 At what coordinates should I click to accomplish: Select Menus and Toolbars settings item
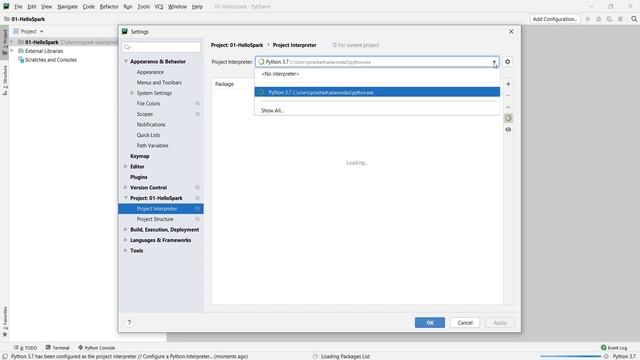point(159,82)
